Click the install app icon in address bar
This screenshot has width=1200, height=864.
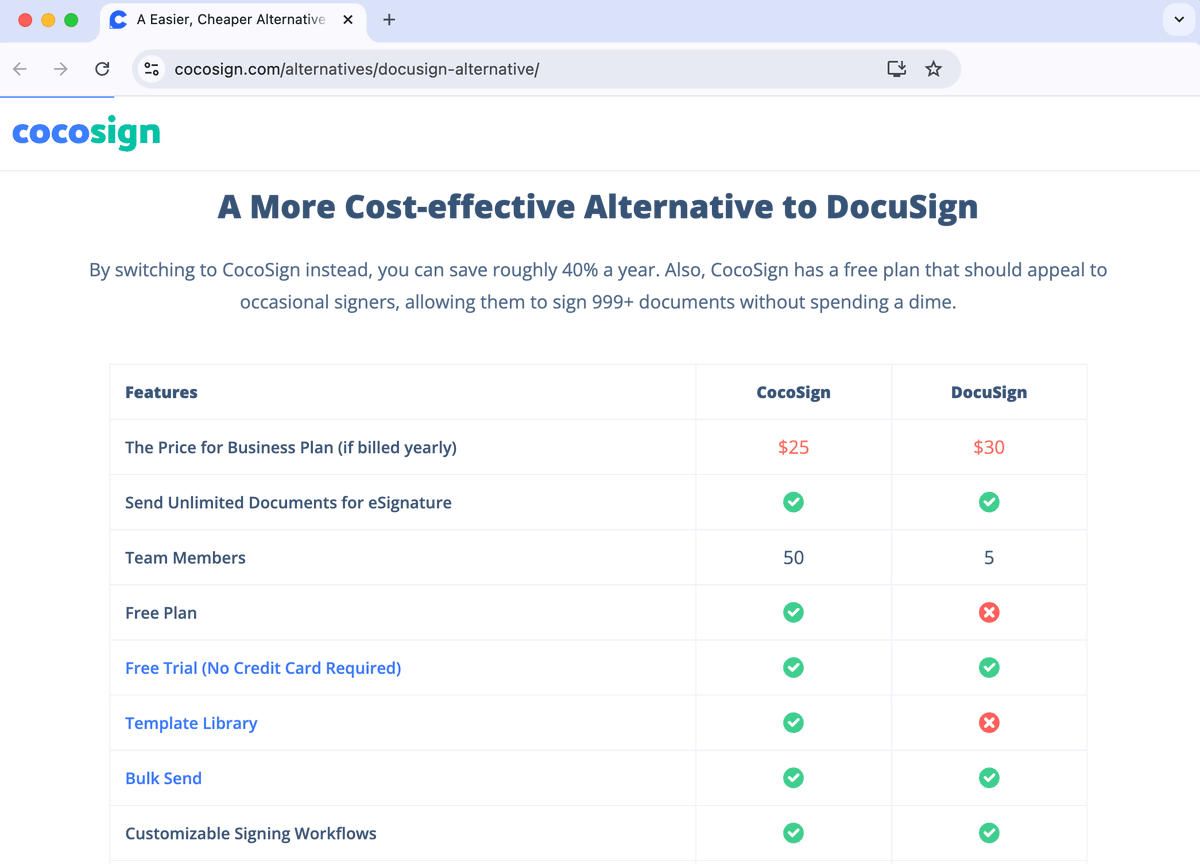(x=897, y=69)
